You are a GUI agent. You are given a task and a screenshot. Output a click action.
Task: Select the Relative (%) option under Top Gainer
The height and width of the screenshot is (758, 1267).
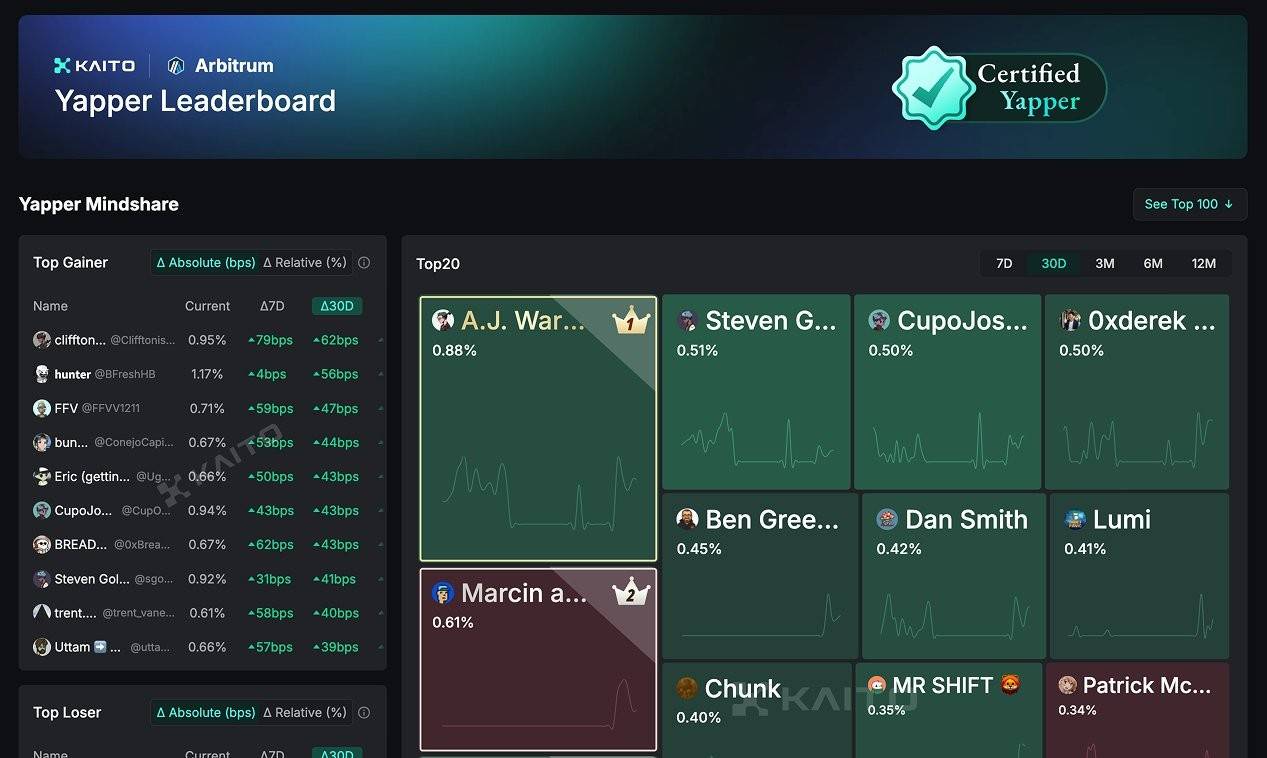(305, 263)
